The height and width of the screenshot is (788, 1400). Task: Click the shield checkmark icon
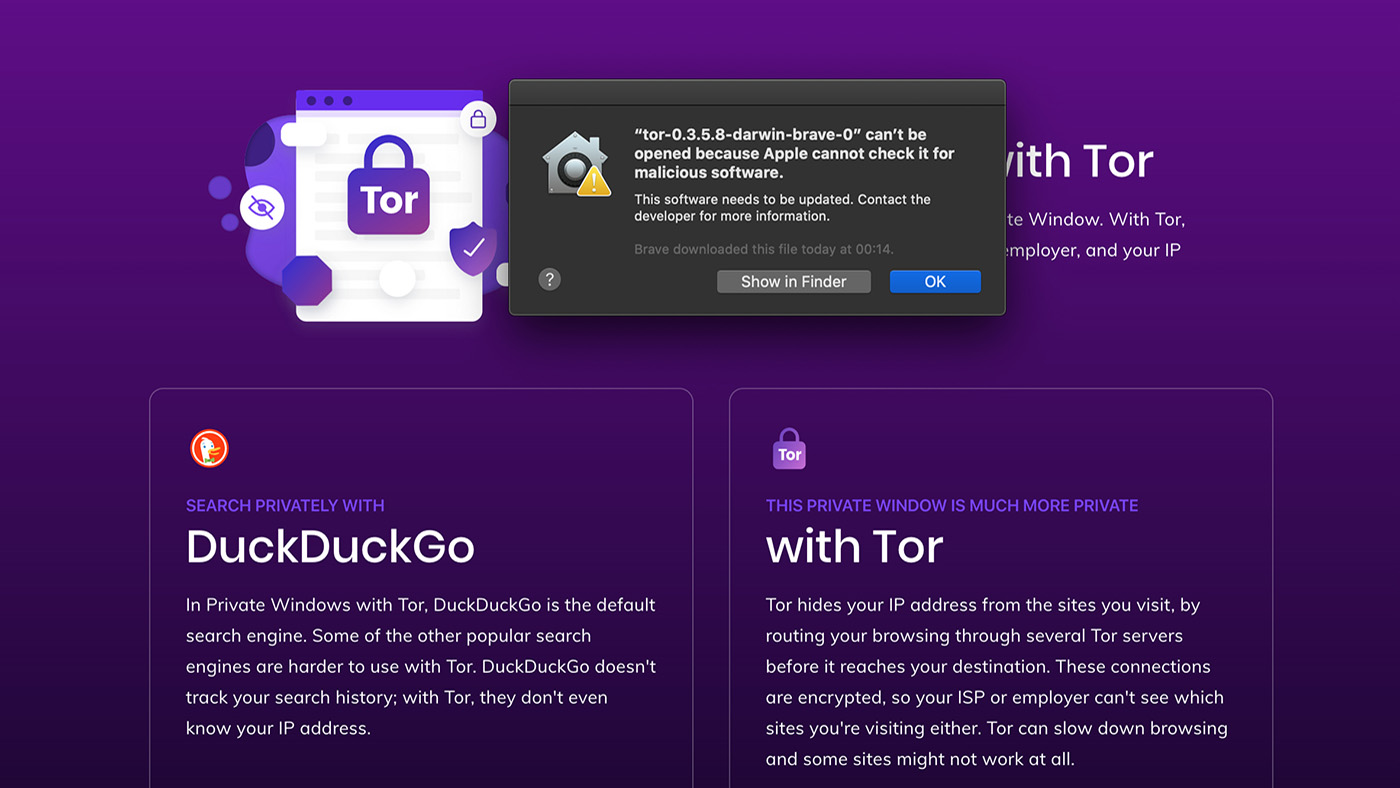click(473, 248)
